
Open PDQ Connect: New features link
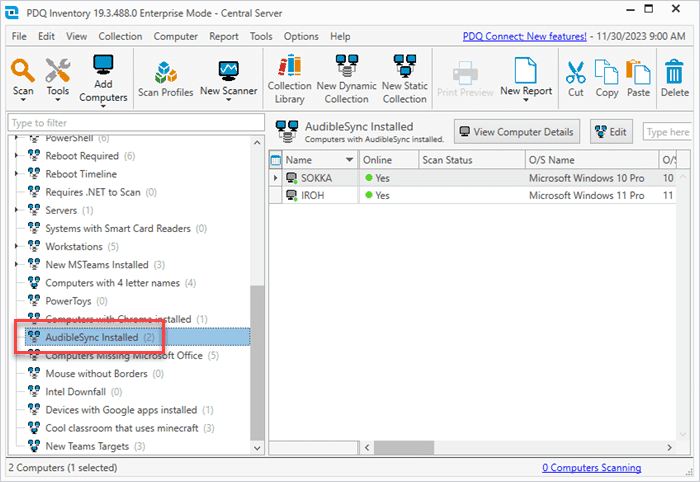(x=525, y=36)
